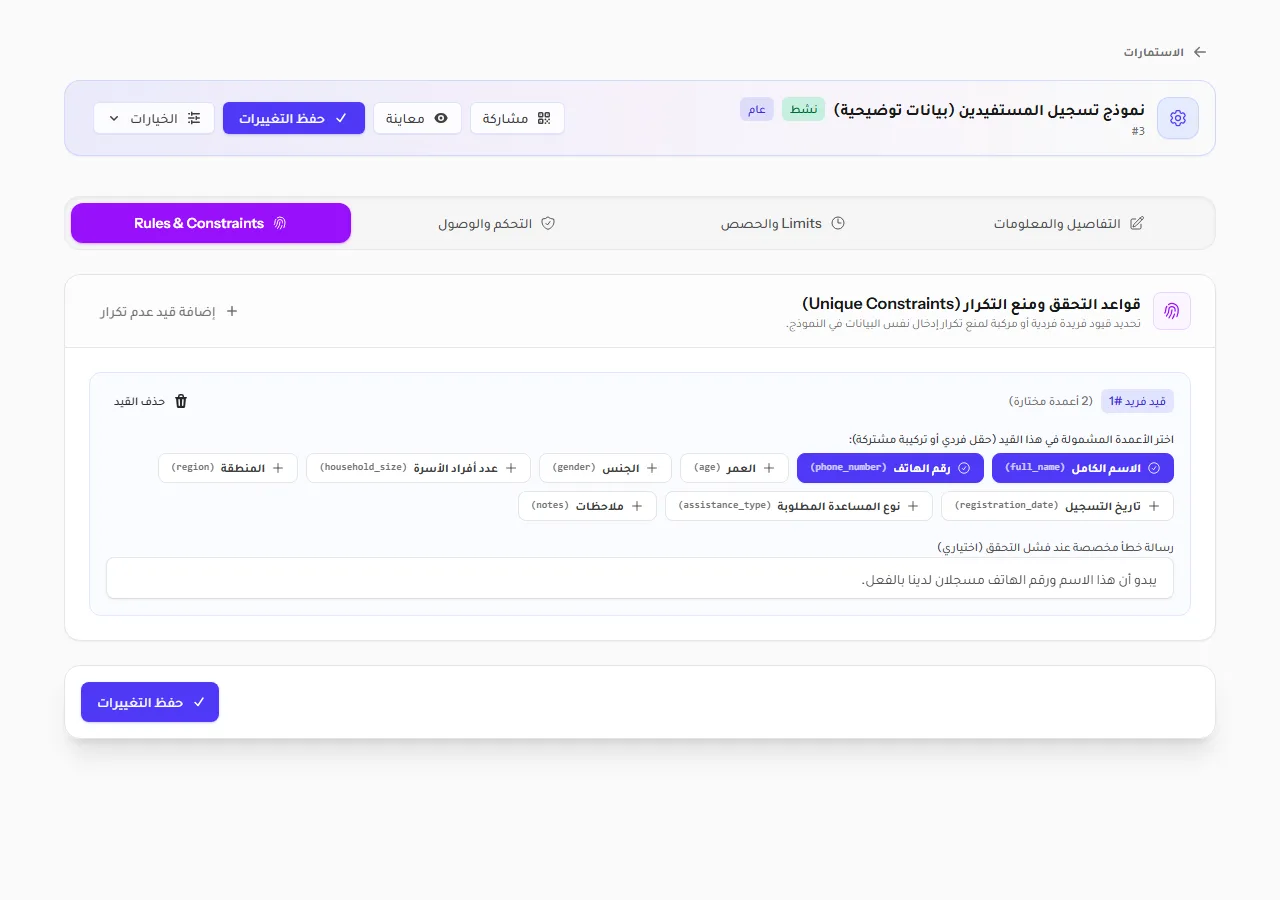Click the عام visibility badge
The height and width of the screenshot is (900, 1280).
coord(757,109)
